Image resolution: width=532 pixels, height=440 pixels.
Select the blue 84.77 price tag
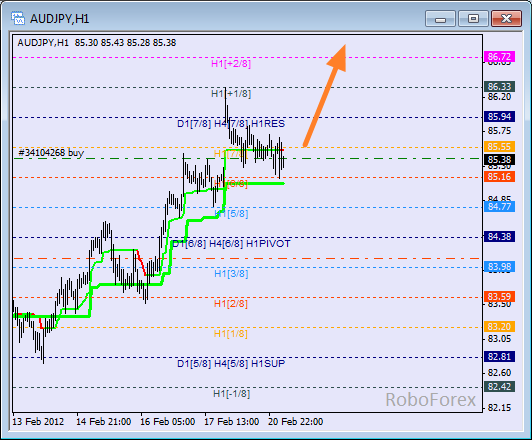coord(499,206)
